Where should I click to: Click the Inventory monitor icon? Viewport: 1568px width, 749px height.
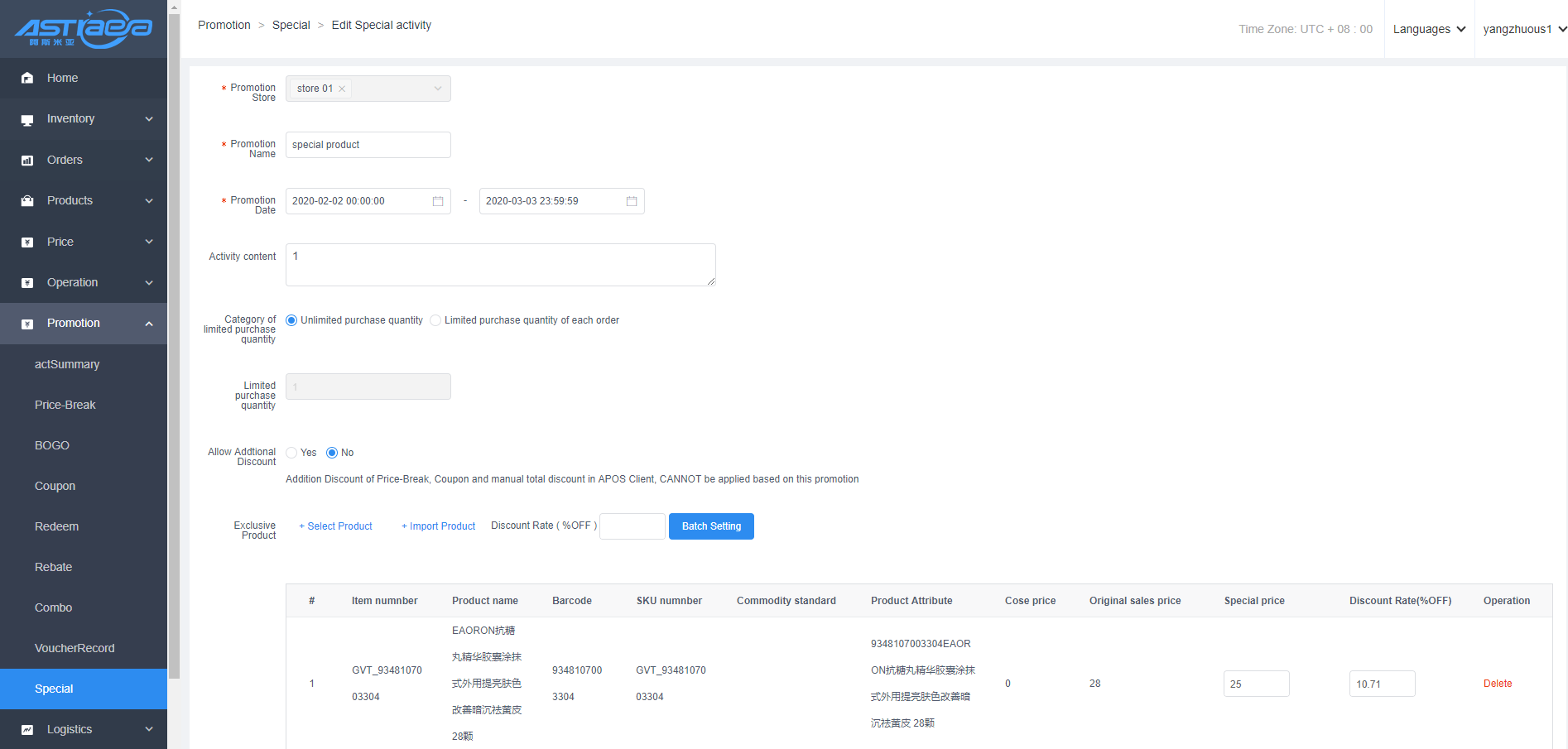coord(27,119)
